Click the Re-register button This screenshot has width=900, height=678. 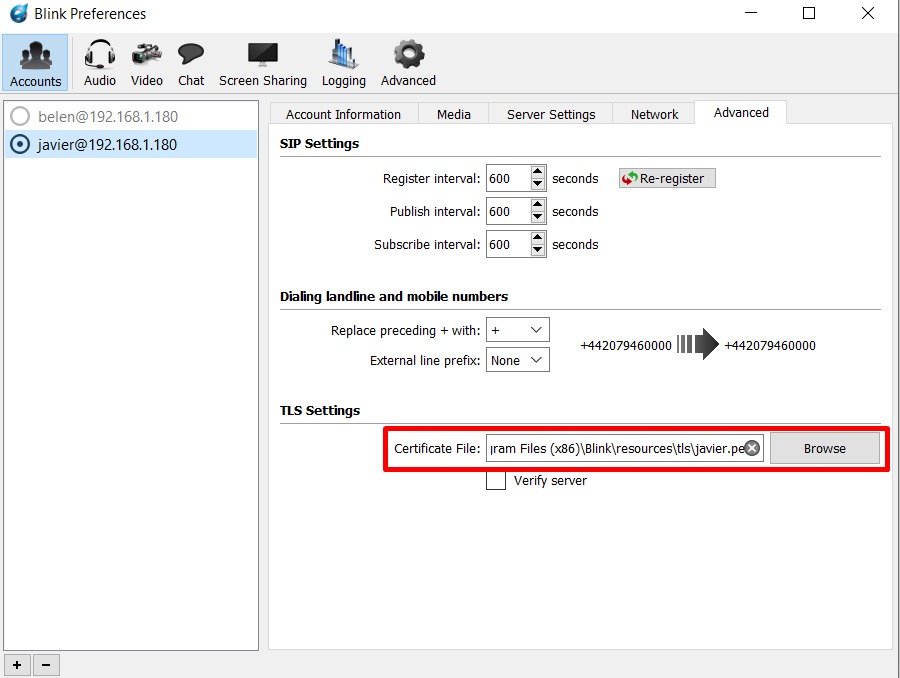tap(667, 179)
